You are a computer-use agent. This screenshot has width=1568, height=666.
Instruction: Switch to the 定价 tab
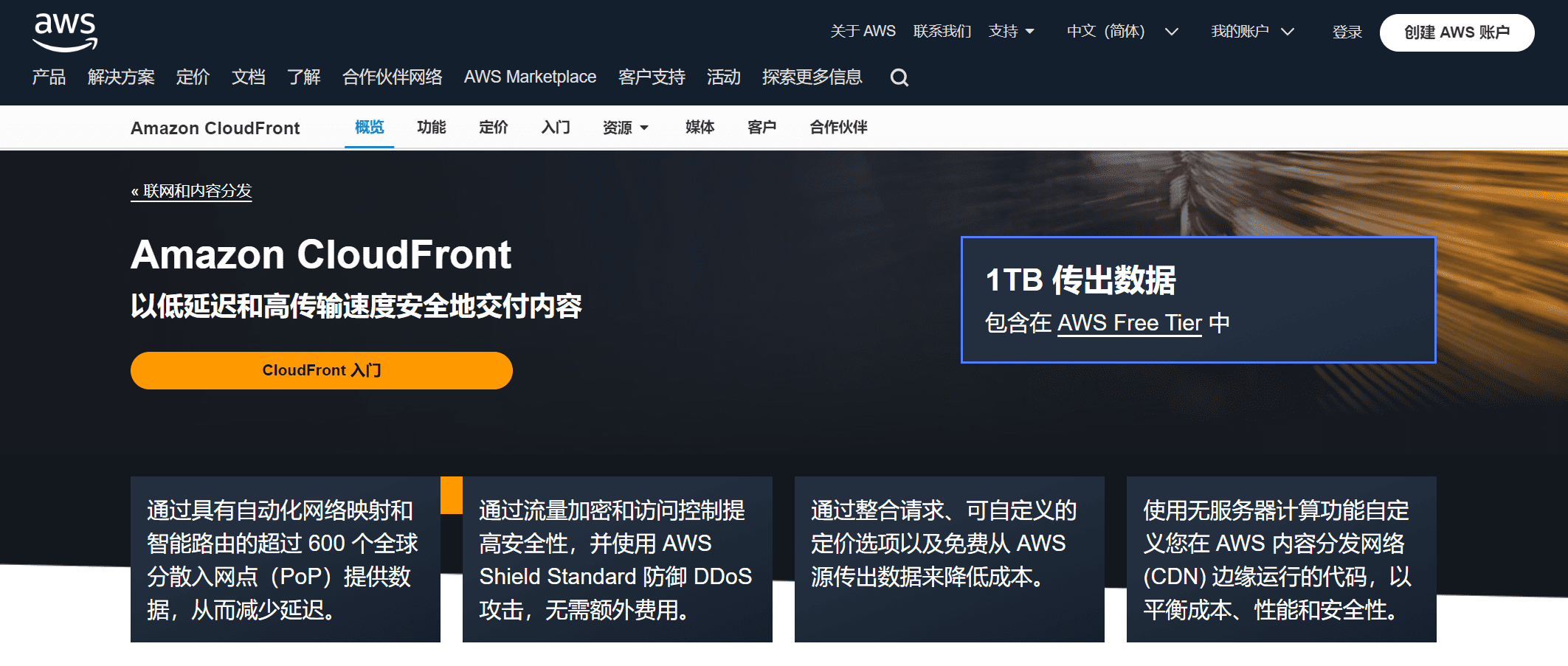click(492, 127)
